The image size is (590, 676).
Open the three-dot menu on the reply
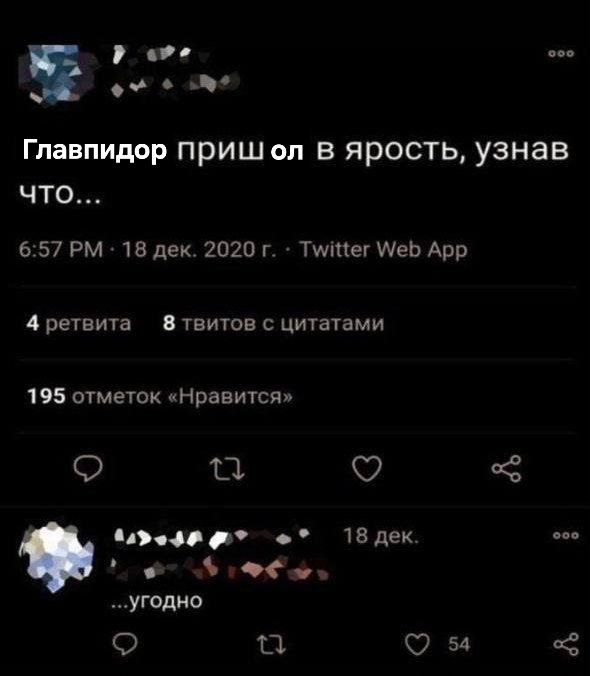point(566,536)
